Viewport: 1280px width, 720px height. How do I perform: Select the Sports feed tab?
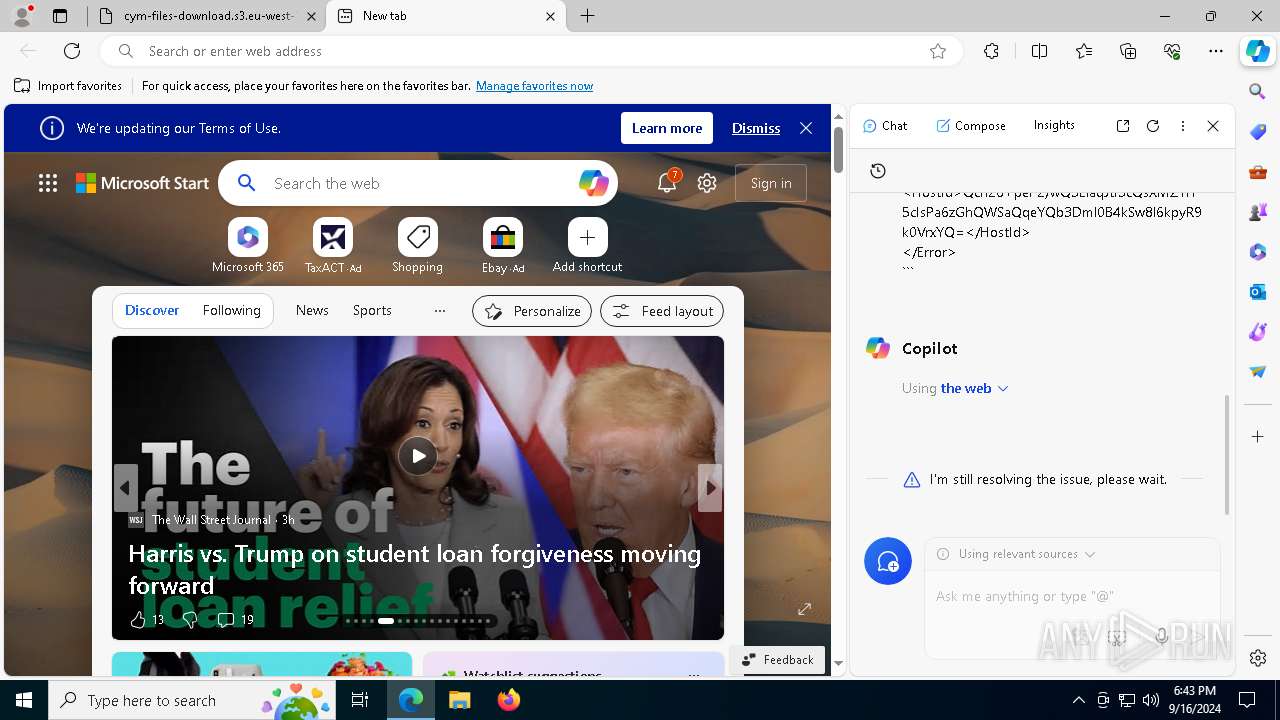coord(372,310)
